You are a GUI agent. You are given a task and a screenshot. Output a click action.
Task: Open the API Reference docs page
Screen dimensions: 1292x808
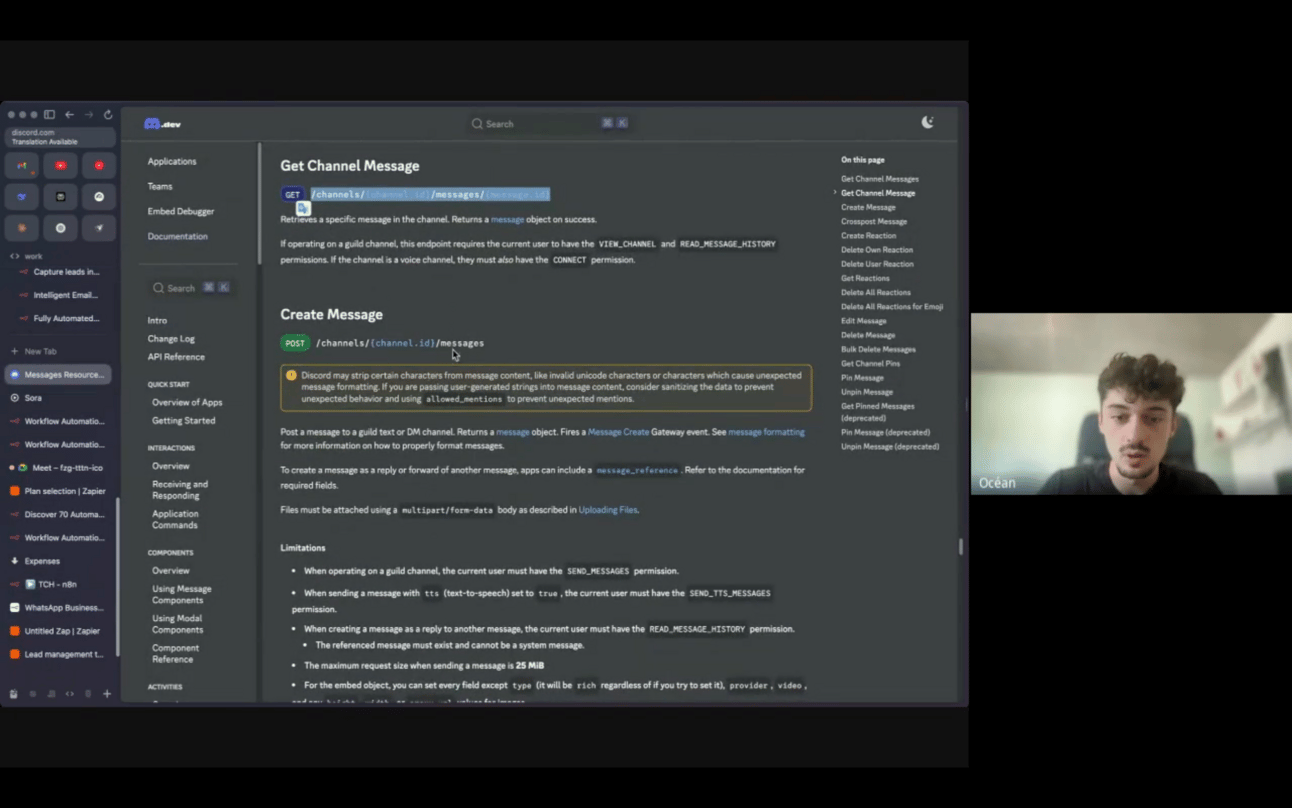coord(176,357)
